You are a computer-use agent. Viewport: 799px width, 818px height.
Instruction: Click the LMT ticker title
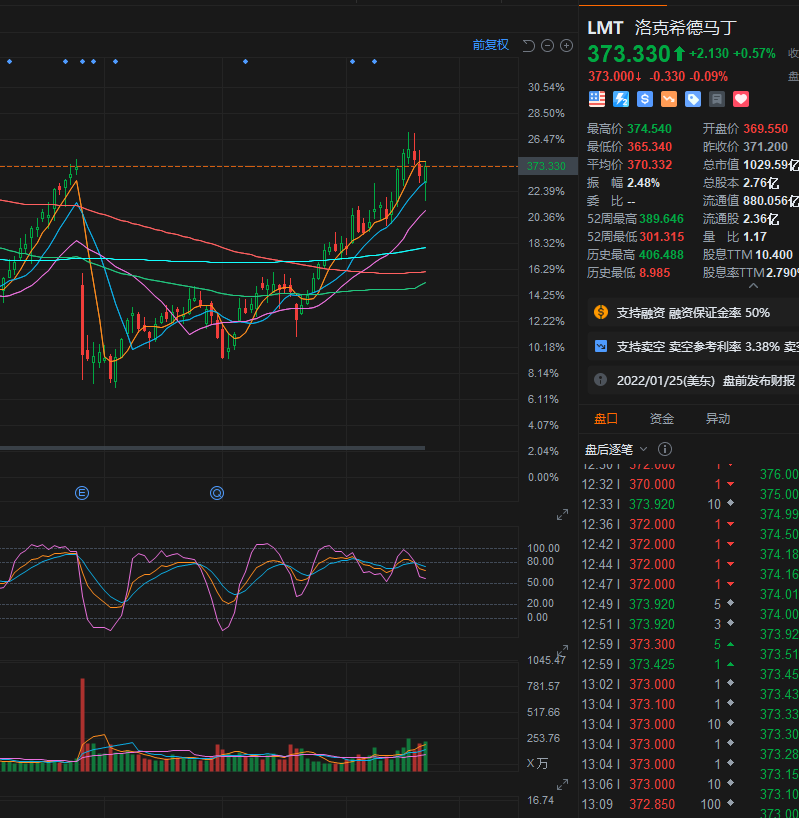tap(605, 28)
